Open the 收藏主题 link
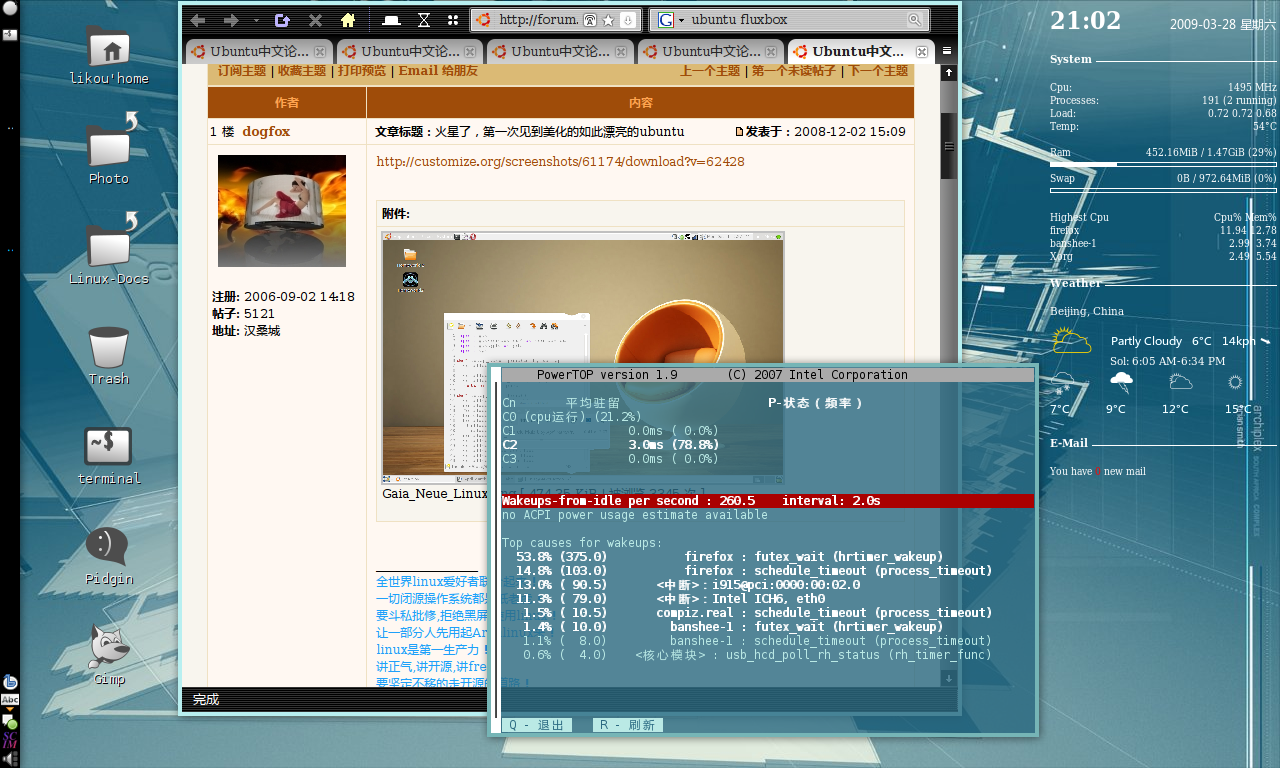This screenshot has width=1280, height=768. (302, 71)
